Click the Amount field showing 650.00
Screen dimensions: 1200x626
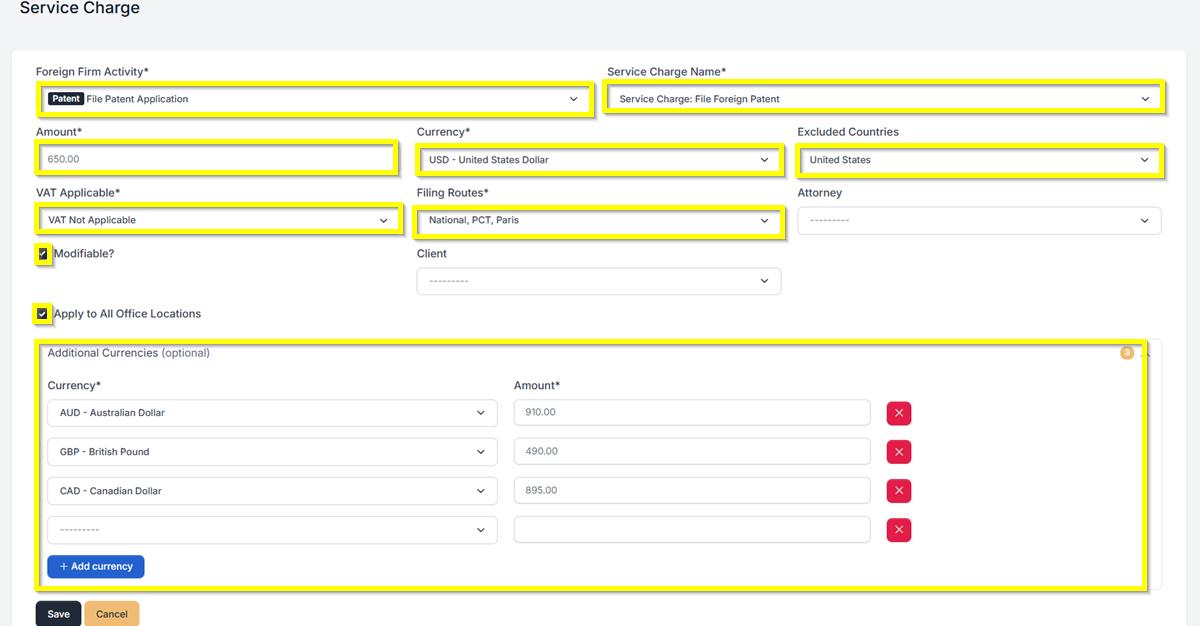(x=216, y=159)
